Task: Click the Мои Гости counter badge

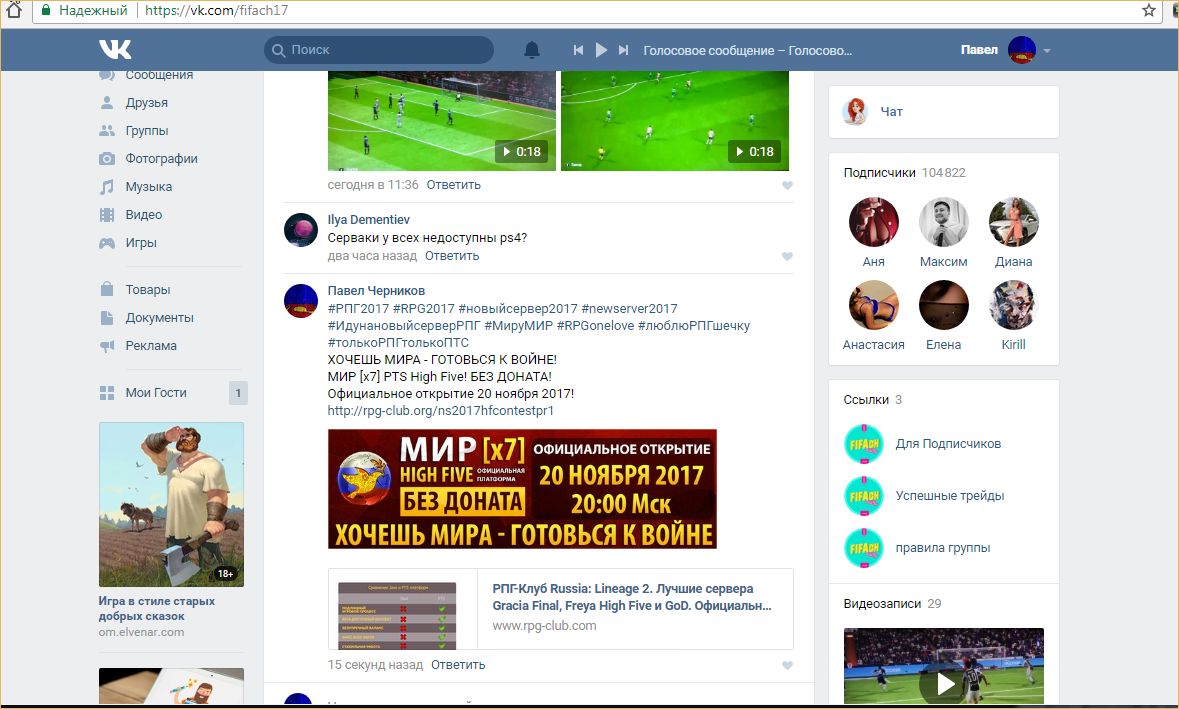Action: click(238, 392)
